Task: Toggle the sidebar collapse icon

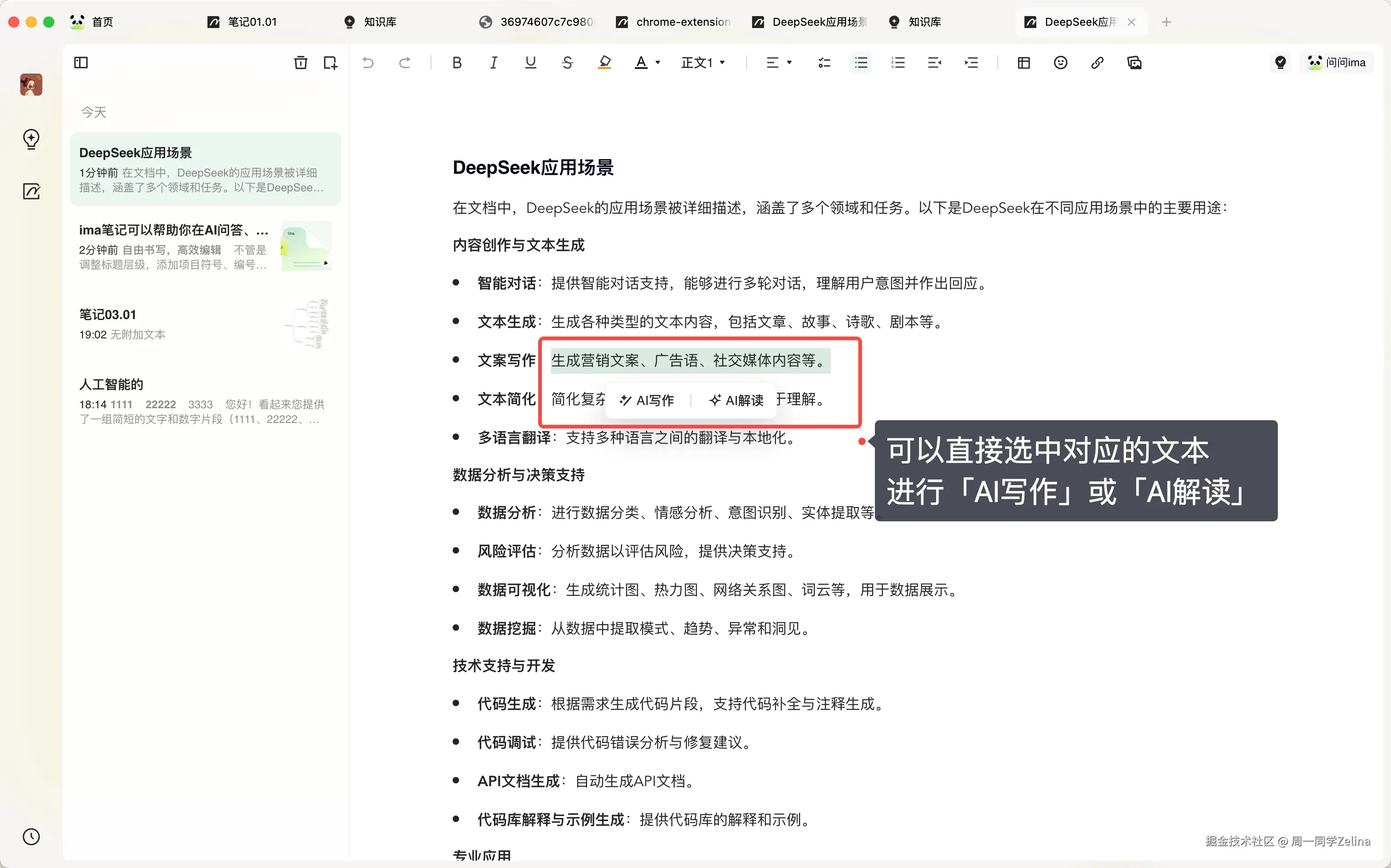Action: click(x=80, y=63)
